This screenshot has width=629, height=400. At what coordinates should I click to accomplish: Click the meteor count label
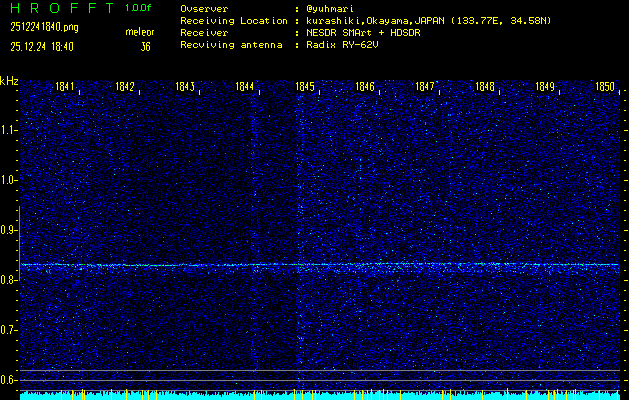point(140,32)
